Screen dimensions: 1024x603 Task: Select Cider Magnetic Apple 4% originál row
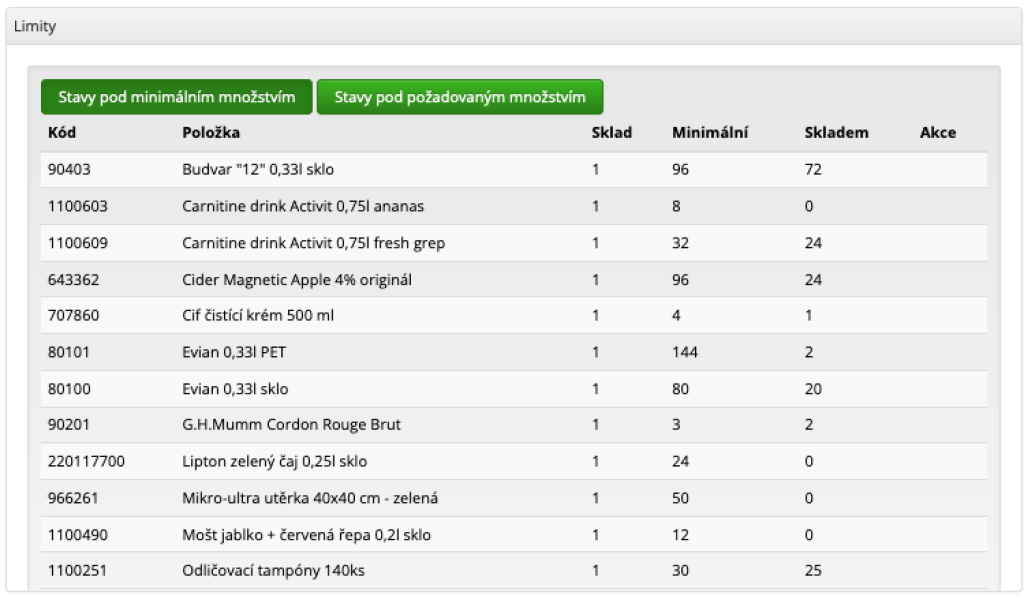coord(297,280)
